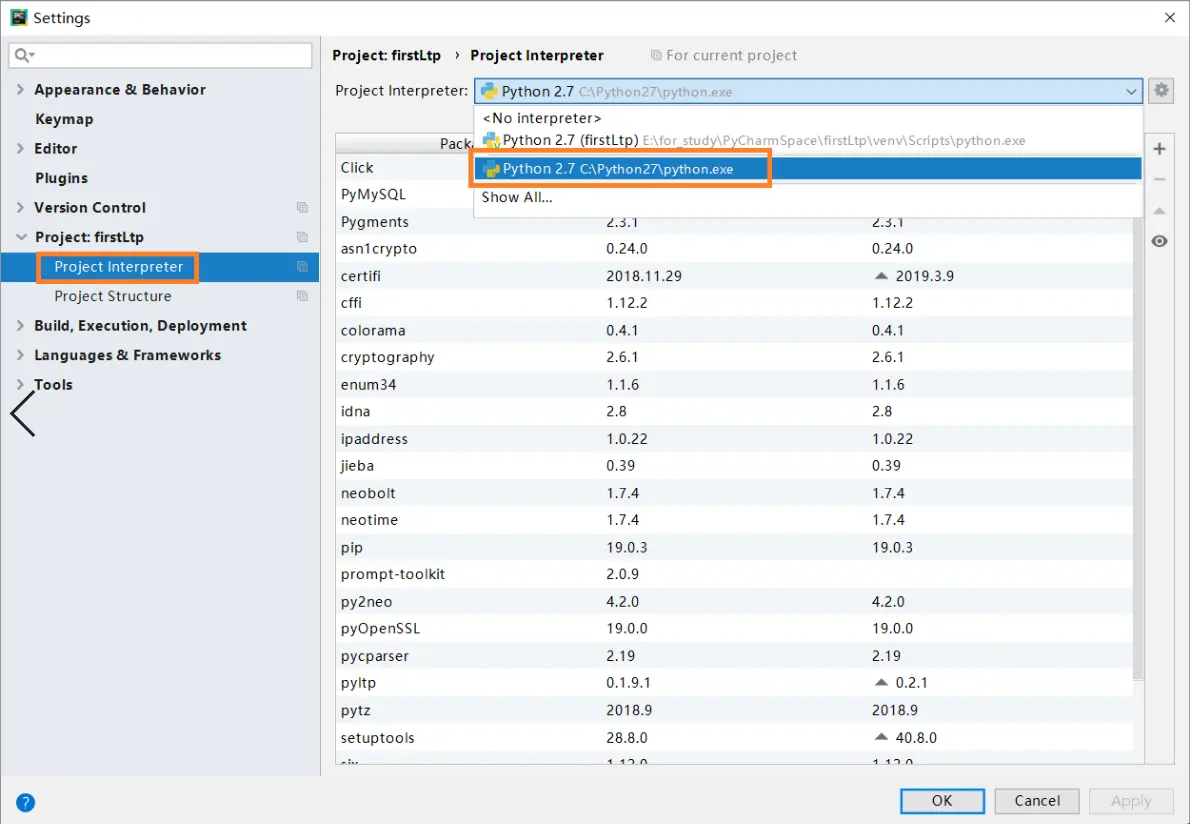The height and width of the screenshot is (824, 1190).
Task: Select Project Interpreter in the tree
Action: [x=118, y=267]
